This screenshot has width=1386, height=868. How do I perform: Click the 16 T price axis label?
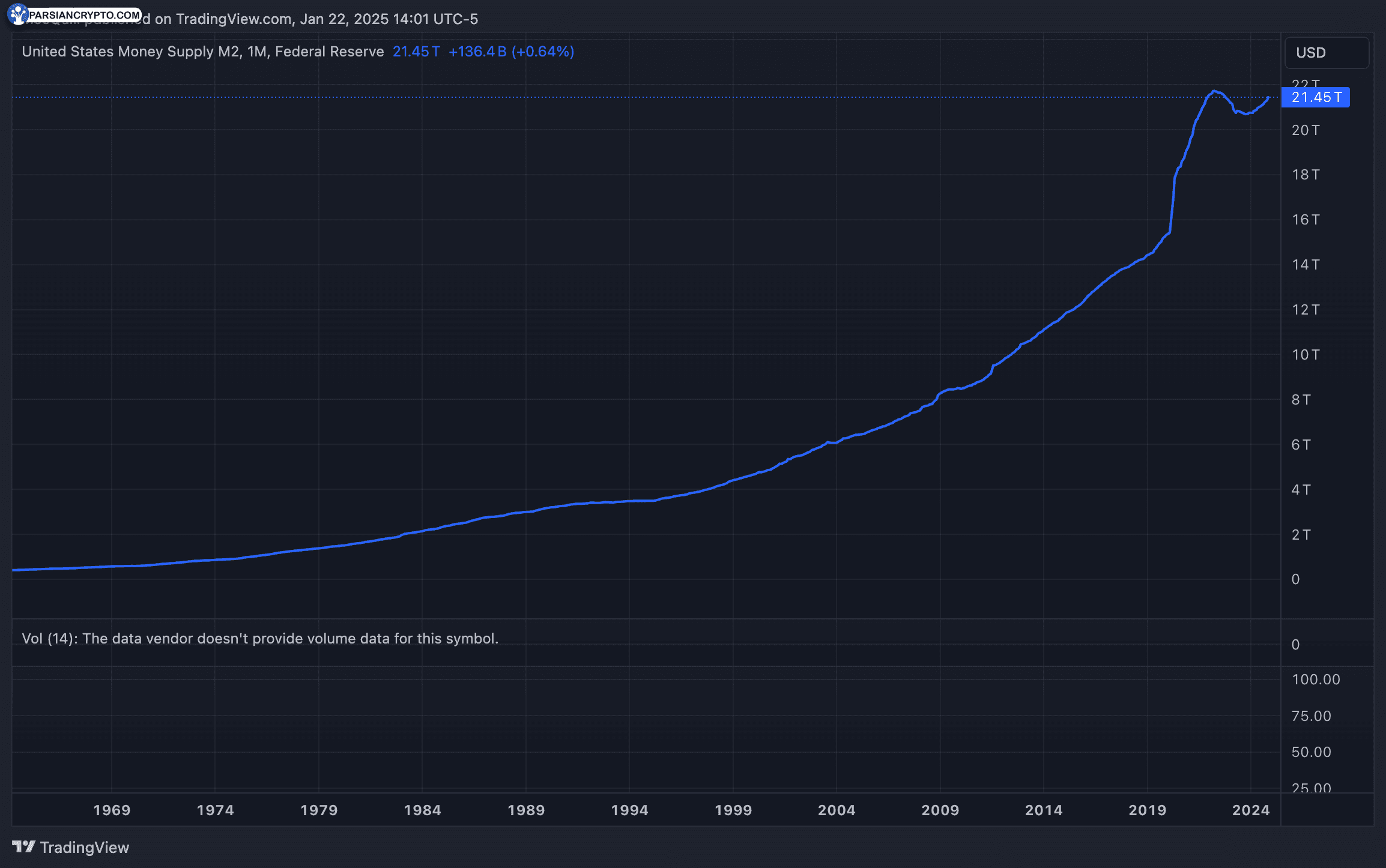[x=1306, y=220]
